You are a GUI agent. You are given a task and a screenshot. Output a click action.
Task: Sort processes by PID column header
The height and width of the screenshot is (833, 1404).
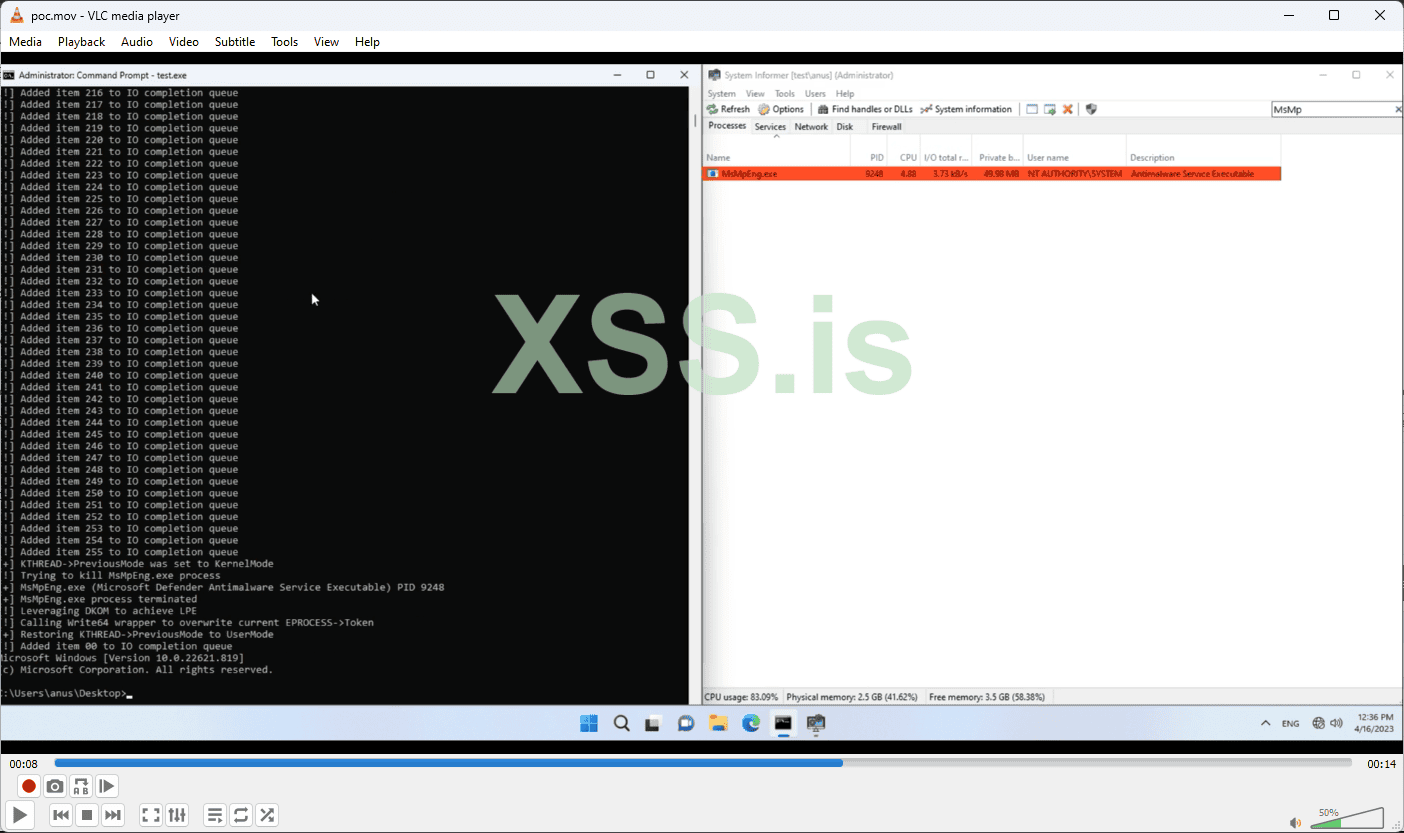pos(869,158)
